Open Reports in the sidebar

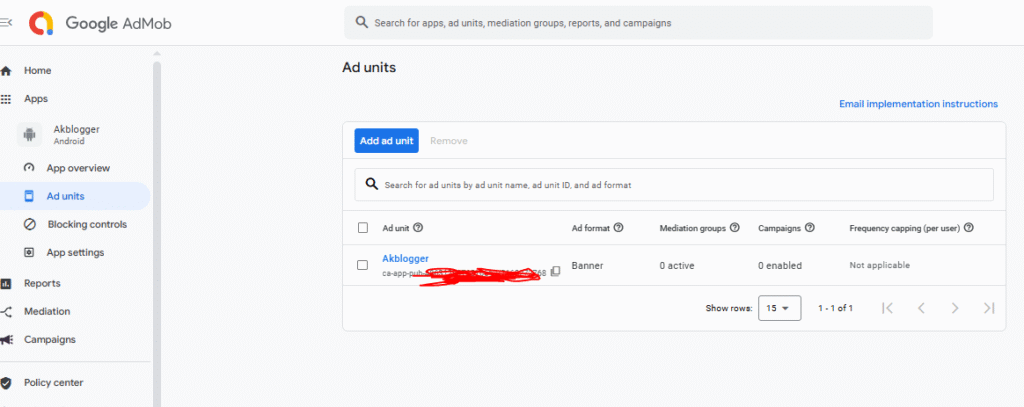click(x=42, y=284)
